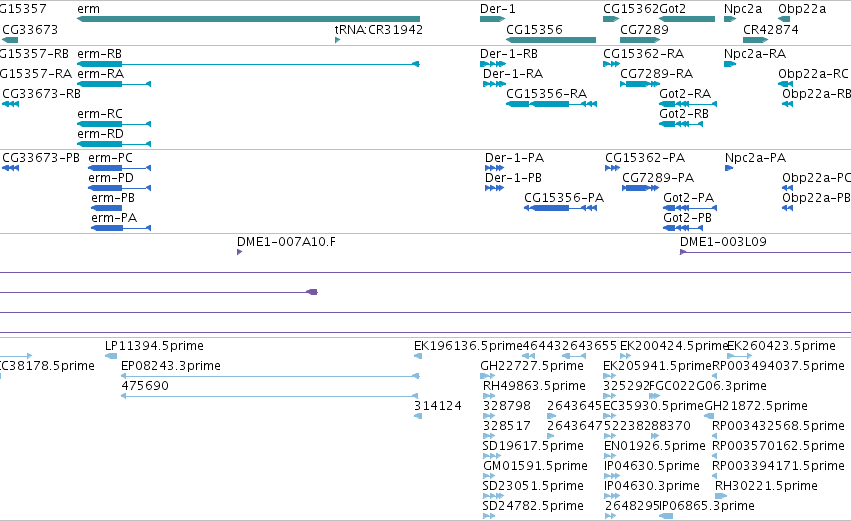
Task: Select the Der-1 gene feature
Action: [x=492, y=19]
